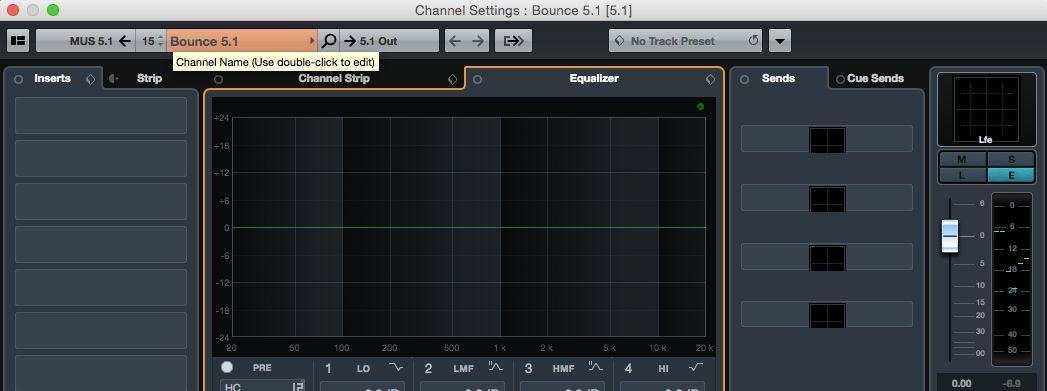Bypass the Inserts section
The image size is (1047, 391).
[x=19, y=79]
